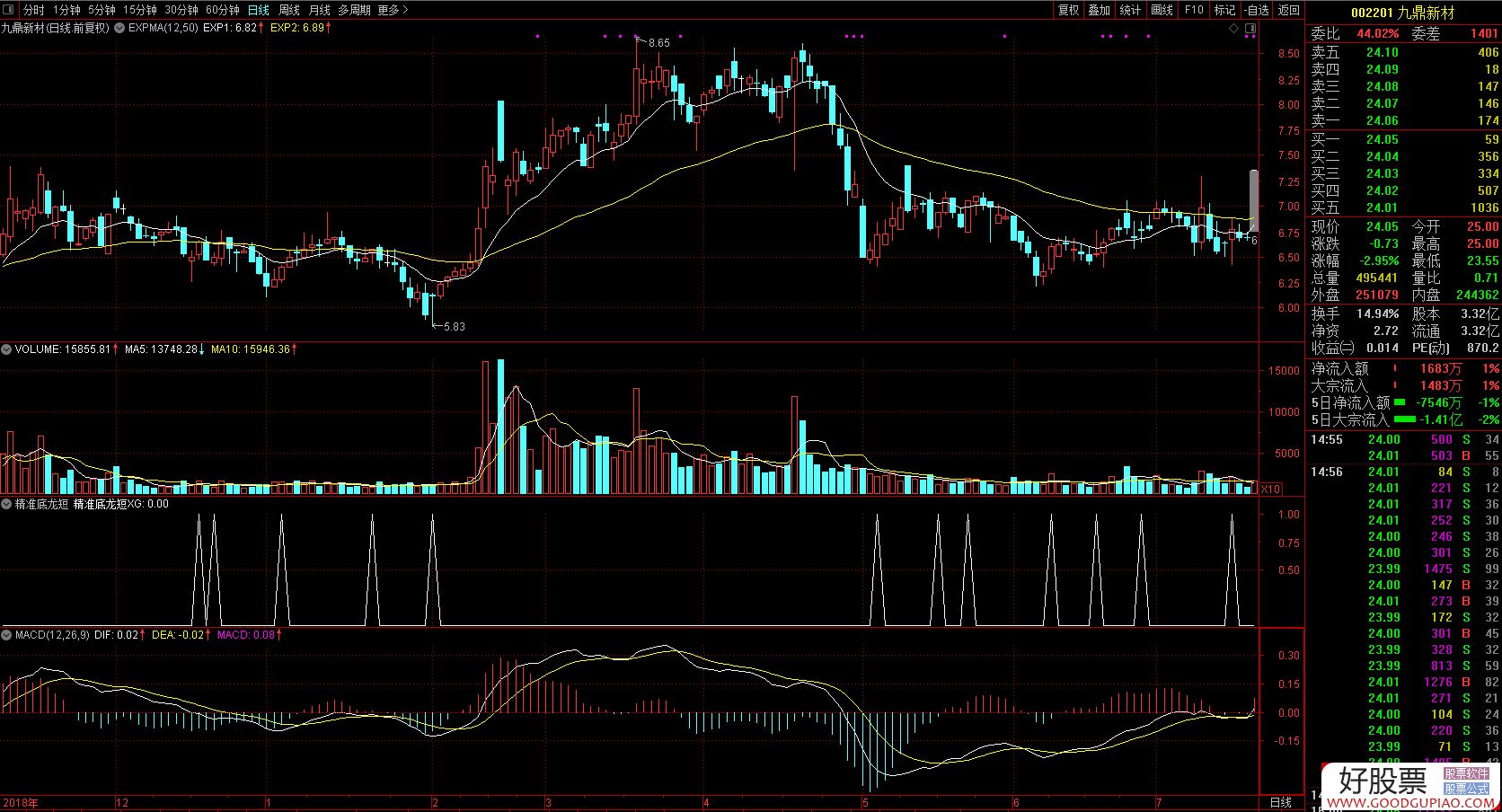Click the 14:55 trade tick row

pos(1404,439)
